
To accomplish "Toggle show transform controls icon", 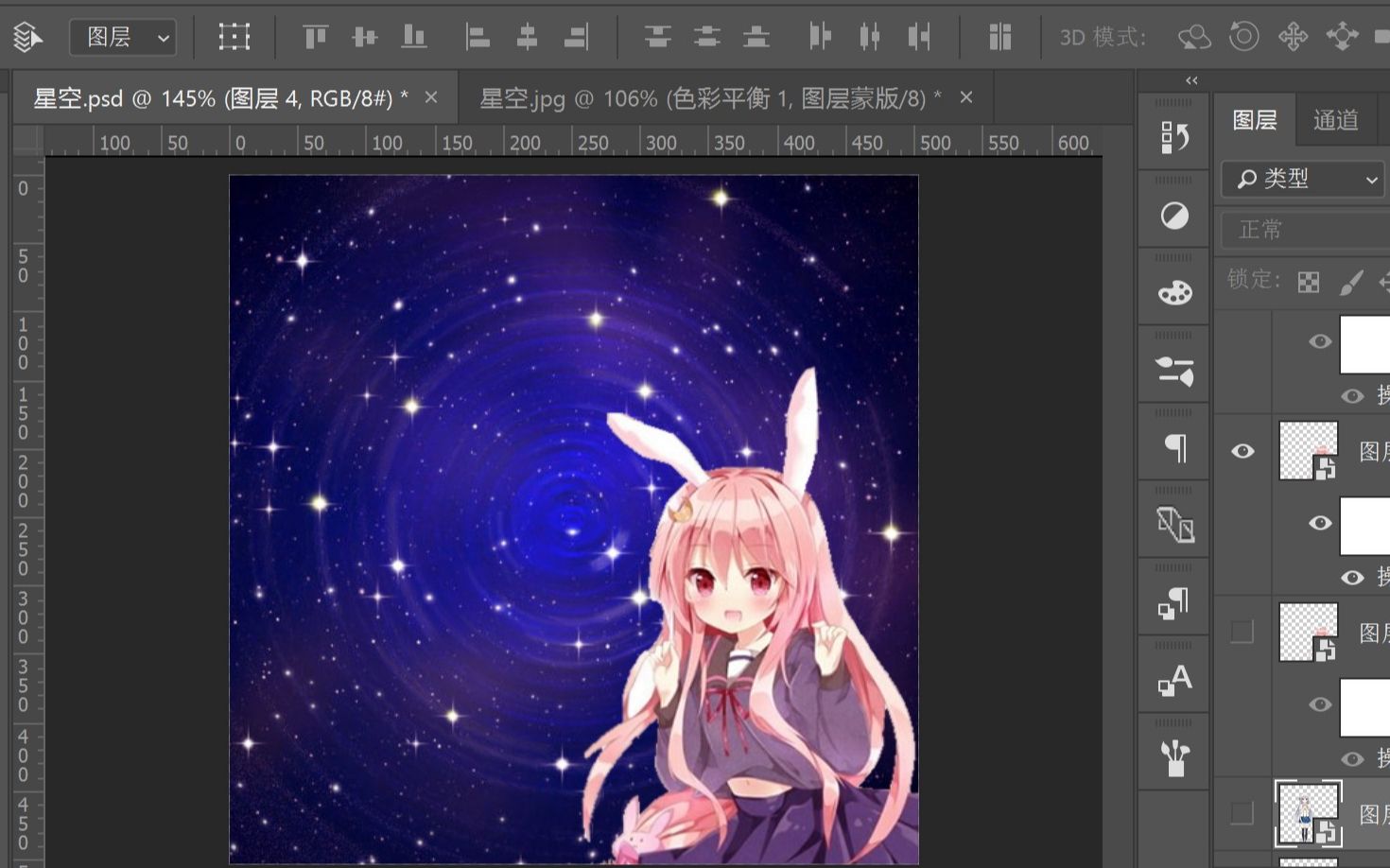I will (x=234, y=37).
